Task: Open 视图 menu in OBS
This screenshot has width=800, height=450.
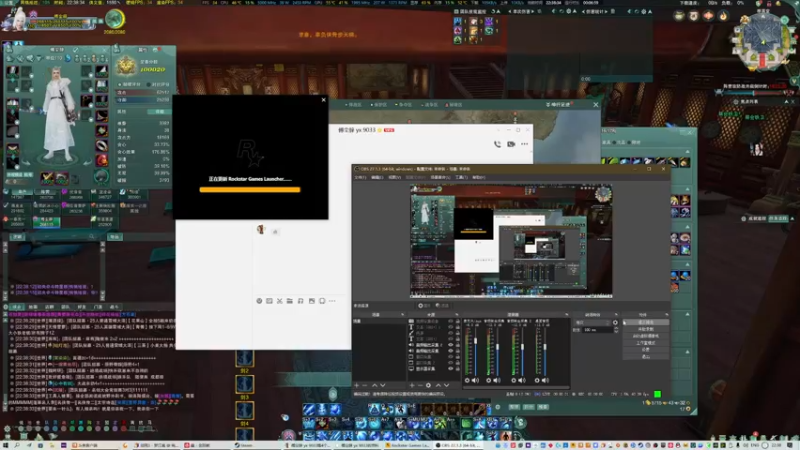Action: (x=394, y=177)
